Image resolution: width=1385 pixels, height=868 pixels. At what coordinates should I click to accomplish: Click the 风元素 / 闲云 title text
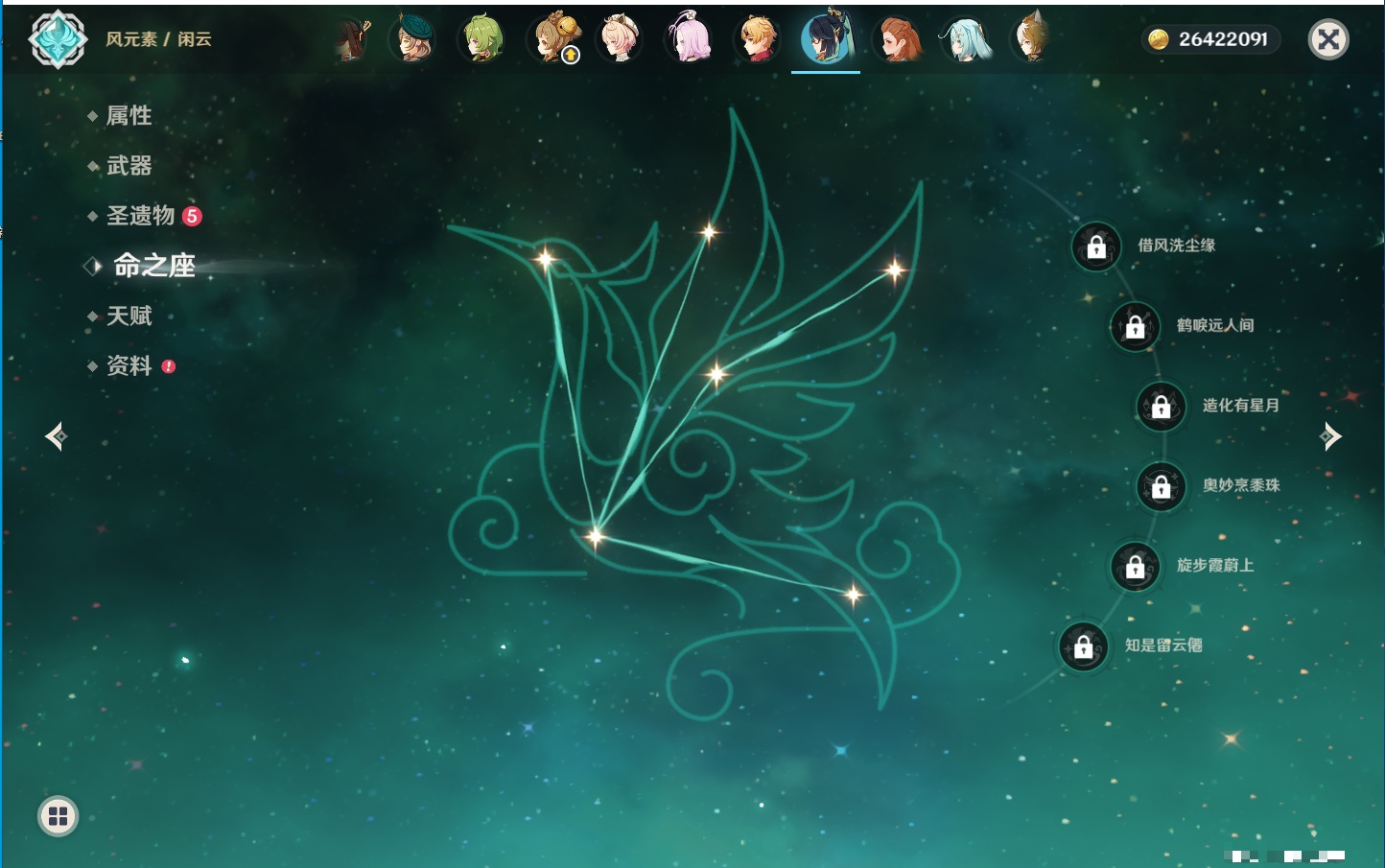158,39
